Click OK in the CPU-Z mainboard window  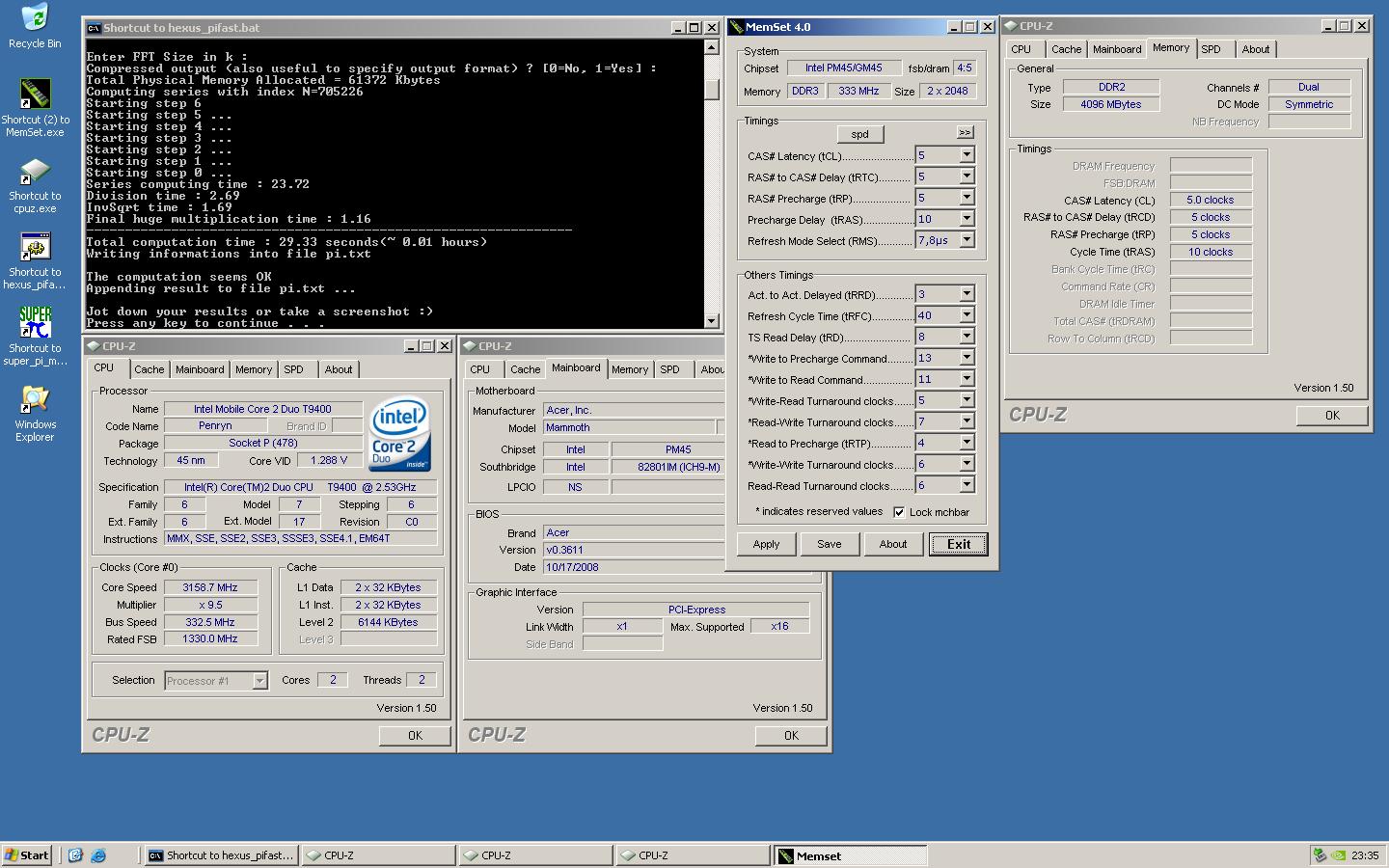791,736
